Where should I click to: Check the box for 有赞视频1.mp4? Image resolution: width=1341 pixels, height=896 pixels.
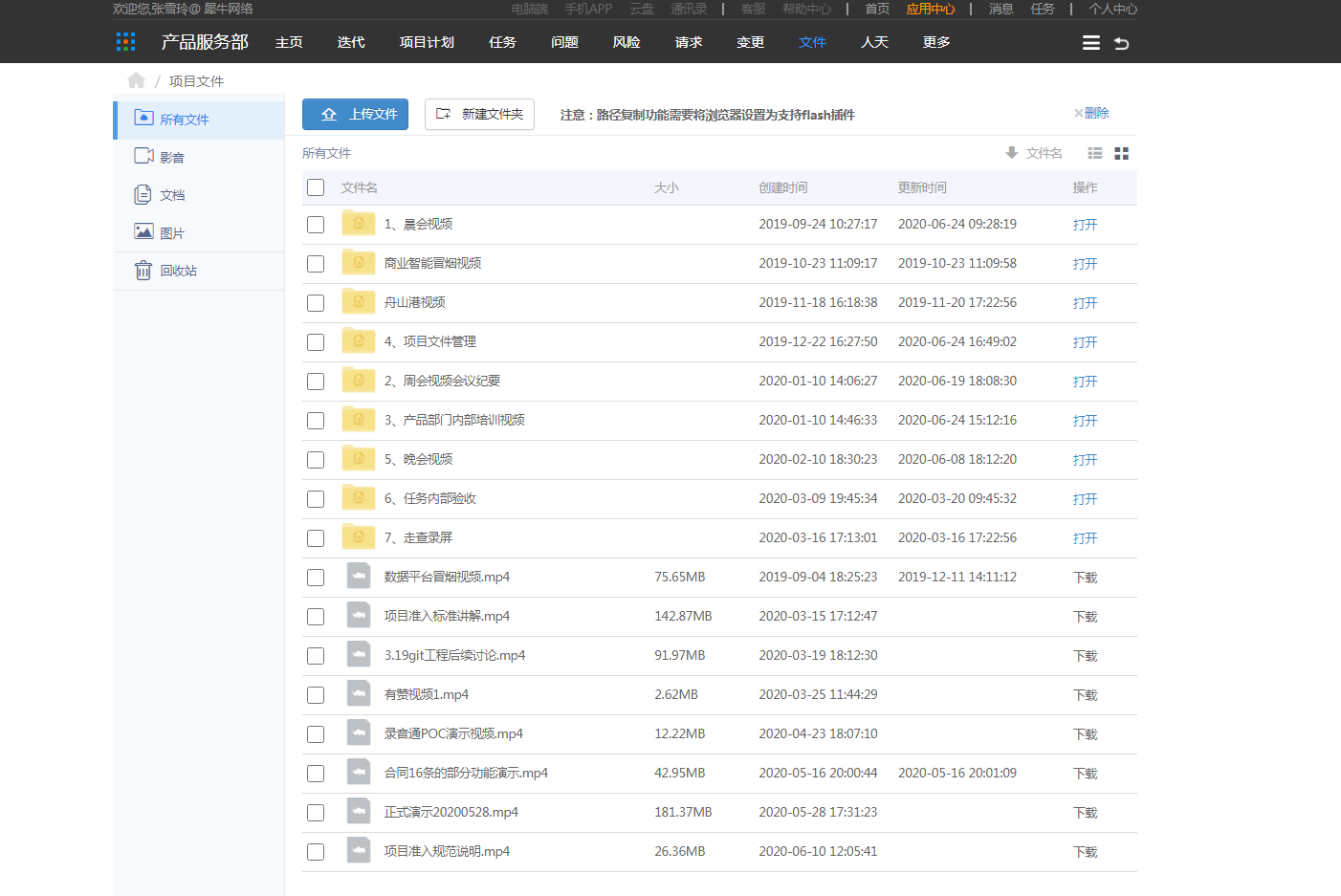pos(316,695)
